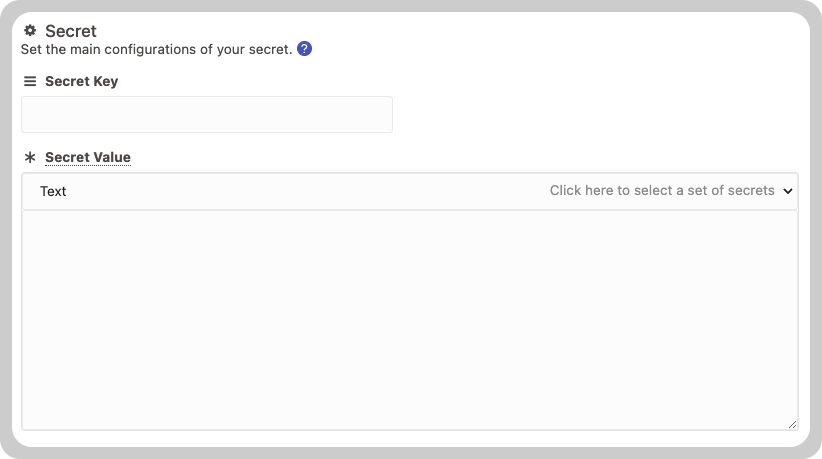Click inside the Secret Value text area

(x=409, y=320)
